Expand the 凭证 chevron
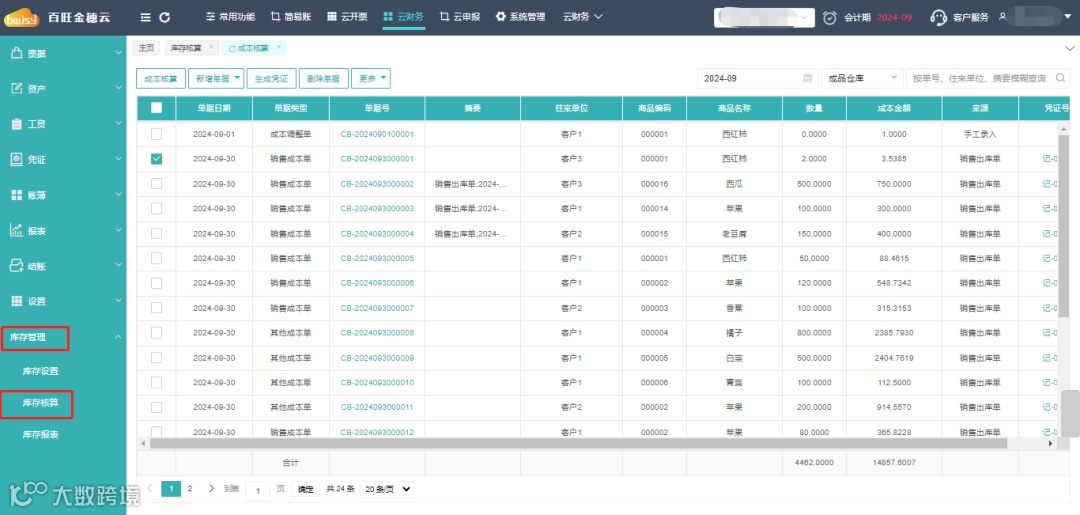Viewport: 1080px width, 515px height. (118, 159)
